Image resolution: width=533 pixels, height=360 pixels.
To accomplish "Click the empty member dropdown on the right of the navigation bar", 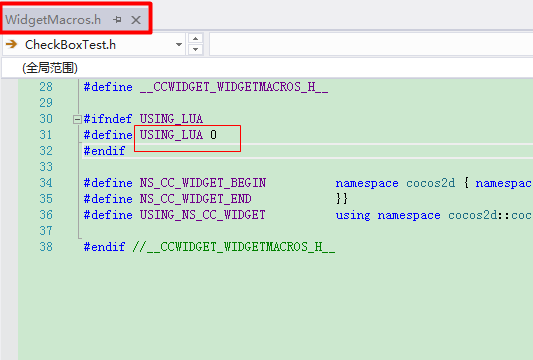I will (x=371, y=44).
